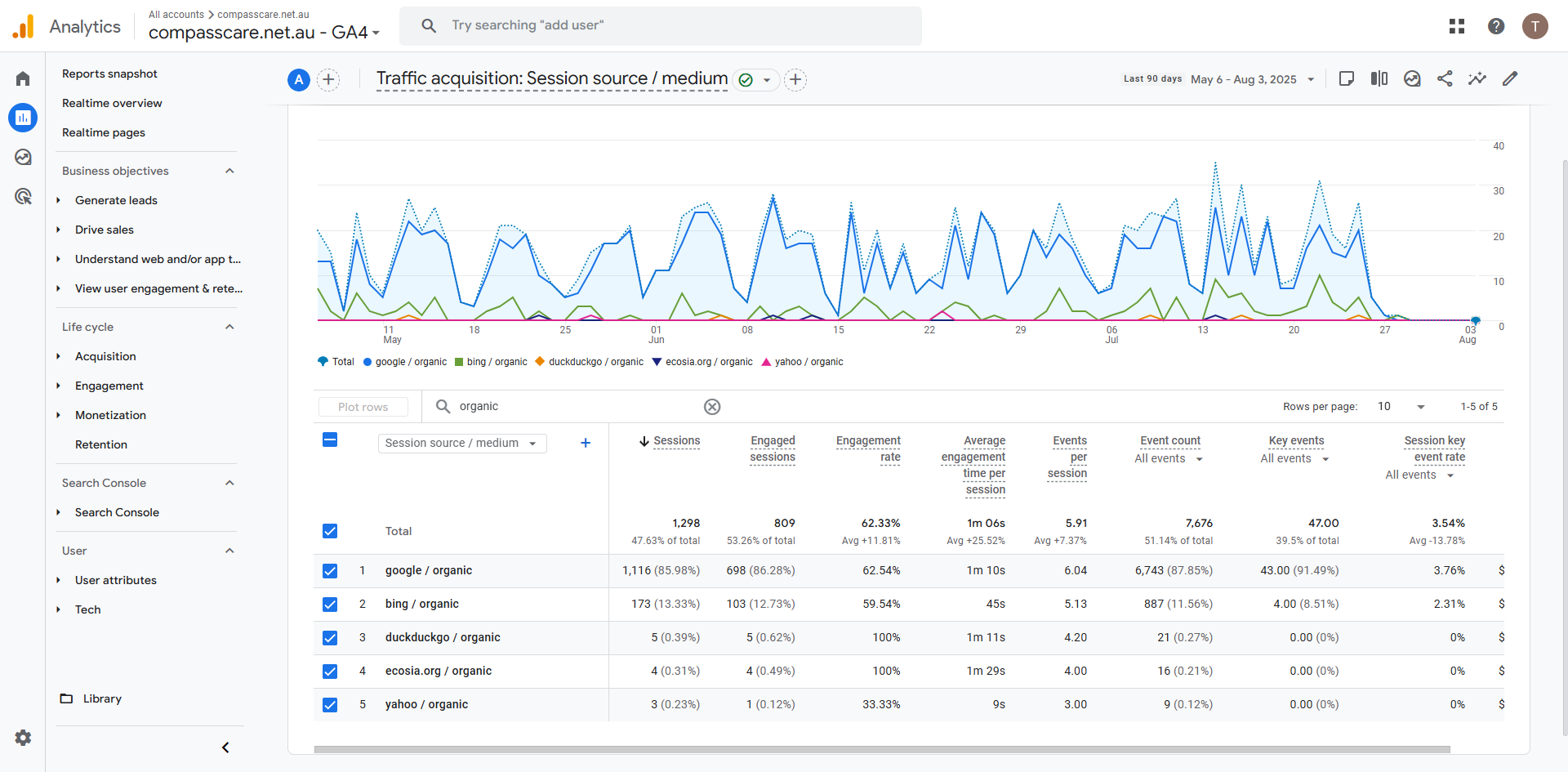
Task: Uncheck the duckduckgo / organic row checkbox
Action: click(x=330, y=638)
